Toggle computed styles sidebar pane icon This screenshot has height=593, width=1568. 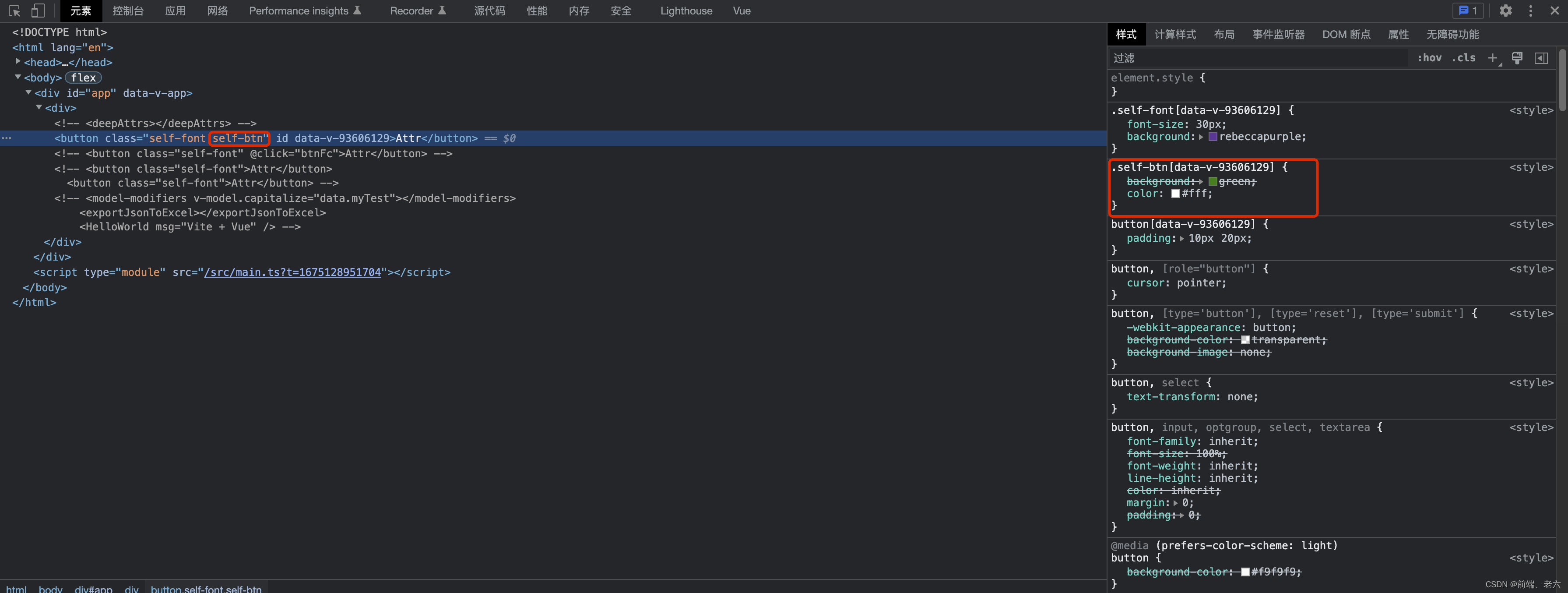(1540, 58)
